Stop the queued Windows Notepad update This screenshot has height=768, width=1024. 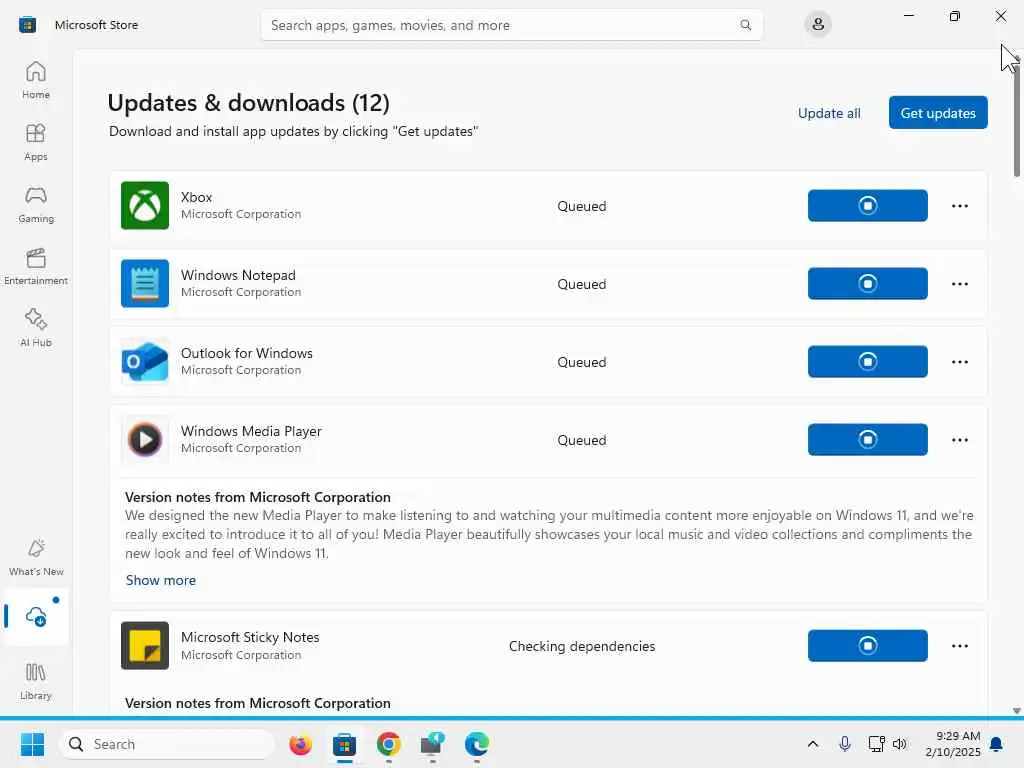(867, 283)
